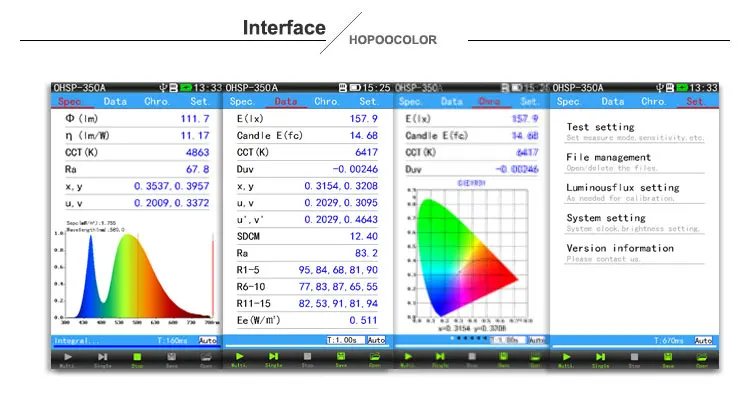Viewport: 750px width, 396px height.
Task: Tap the Stop icon on the Set screen
Action: coord(634,357)
